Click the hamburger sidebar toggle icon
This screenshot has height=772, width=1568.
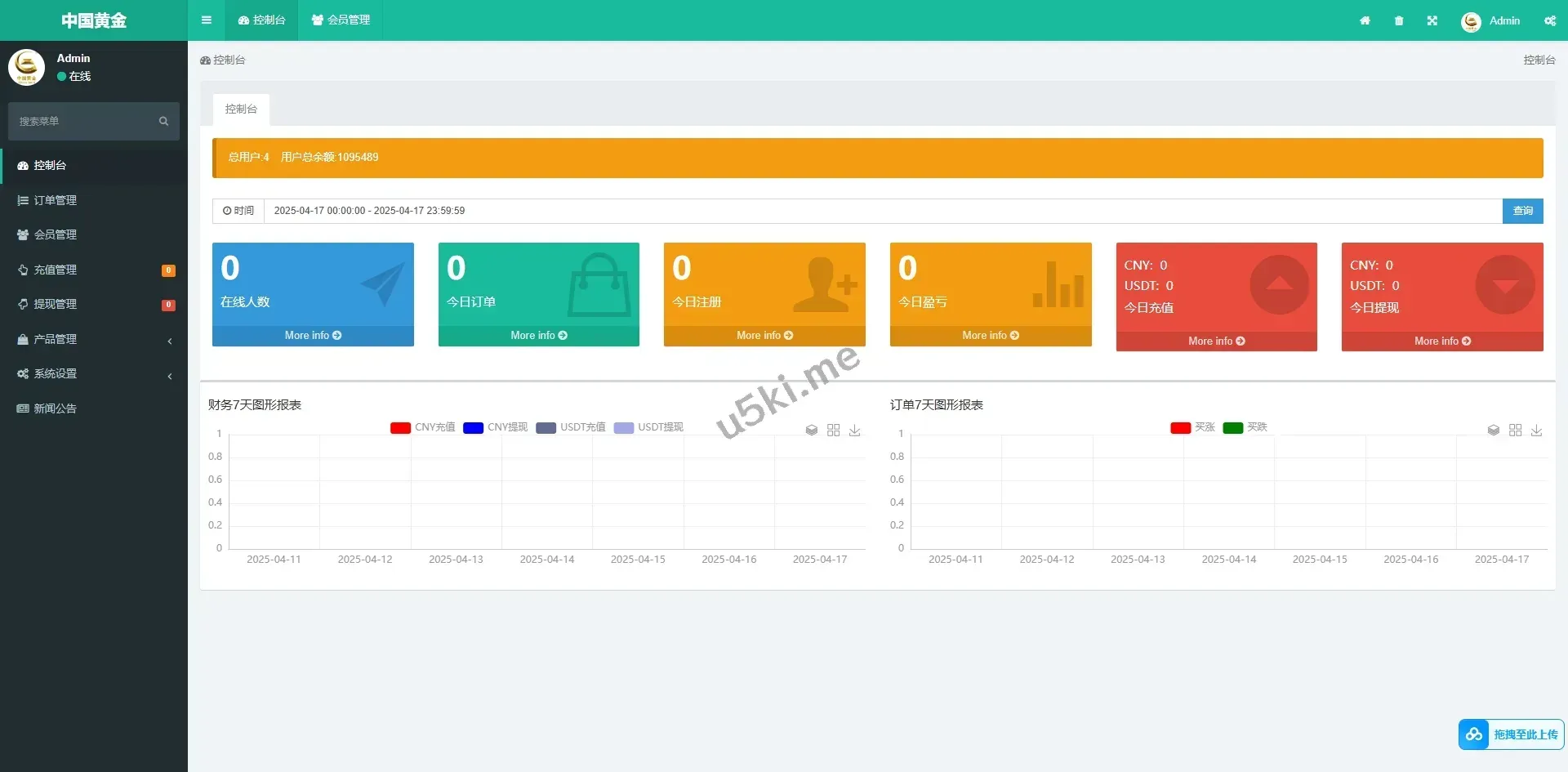207,20
